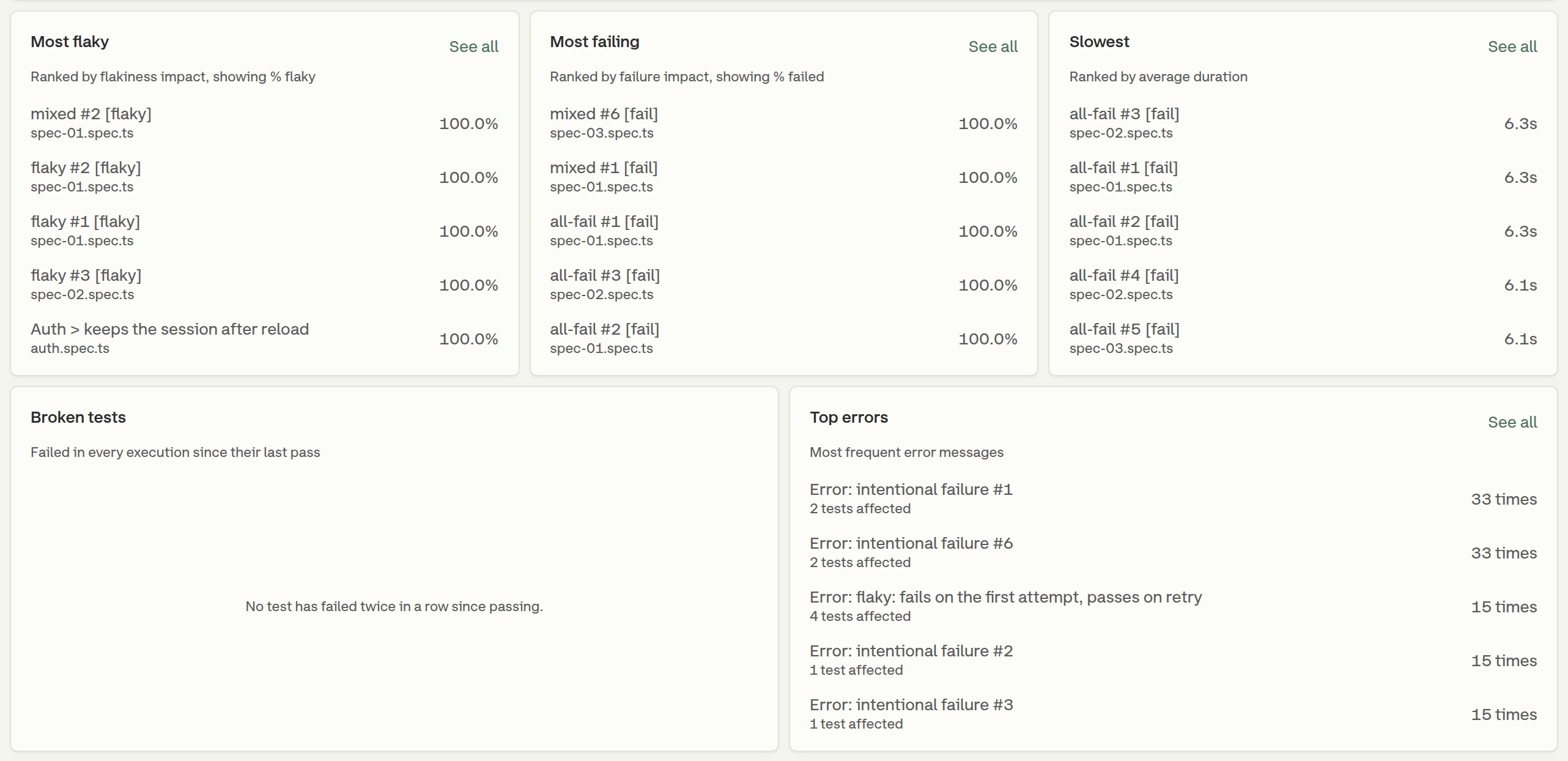Click '4 tests affected' under flaky error
This screenshot has width=1568, height=761.
point(860,616)
